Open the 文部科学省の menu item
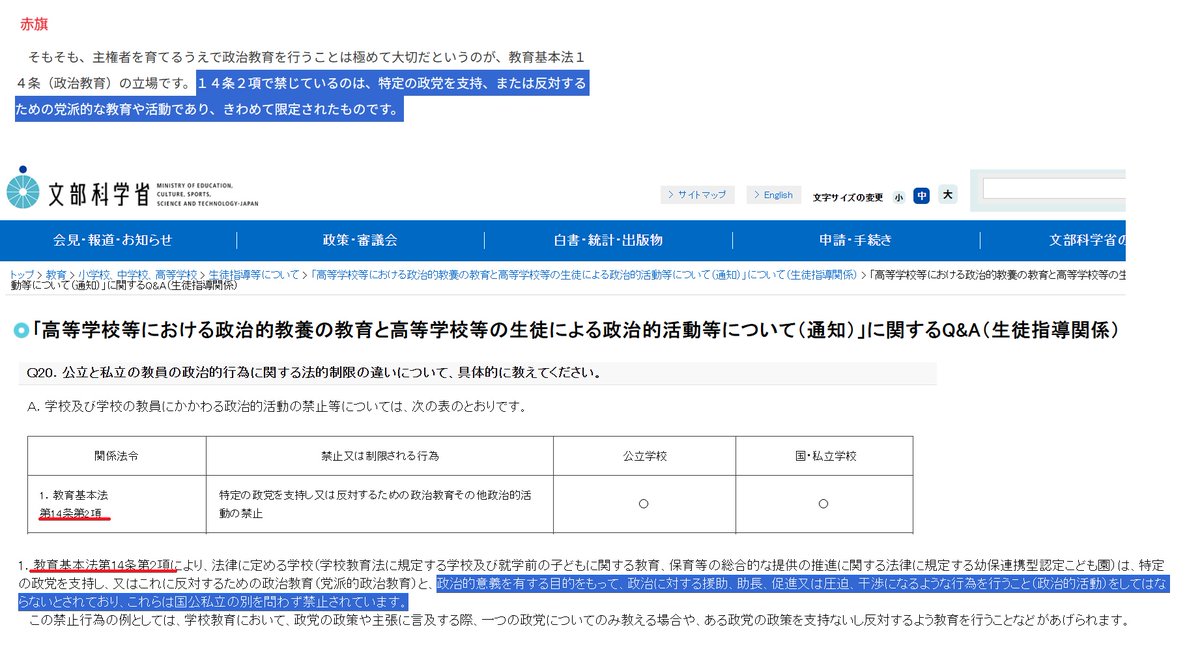This screenshot has width=1200, height=664. tap(1088, 240)
